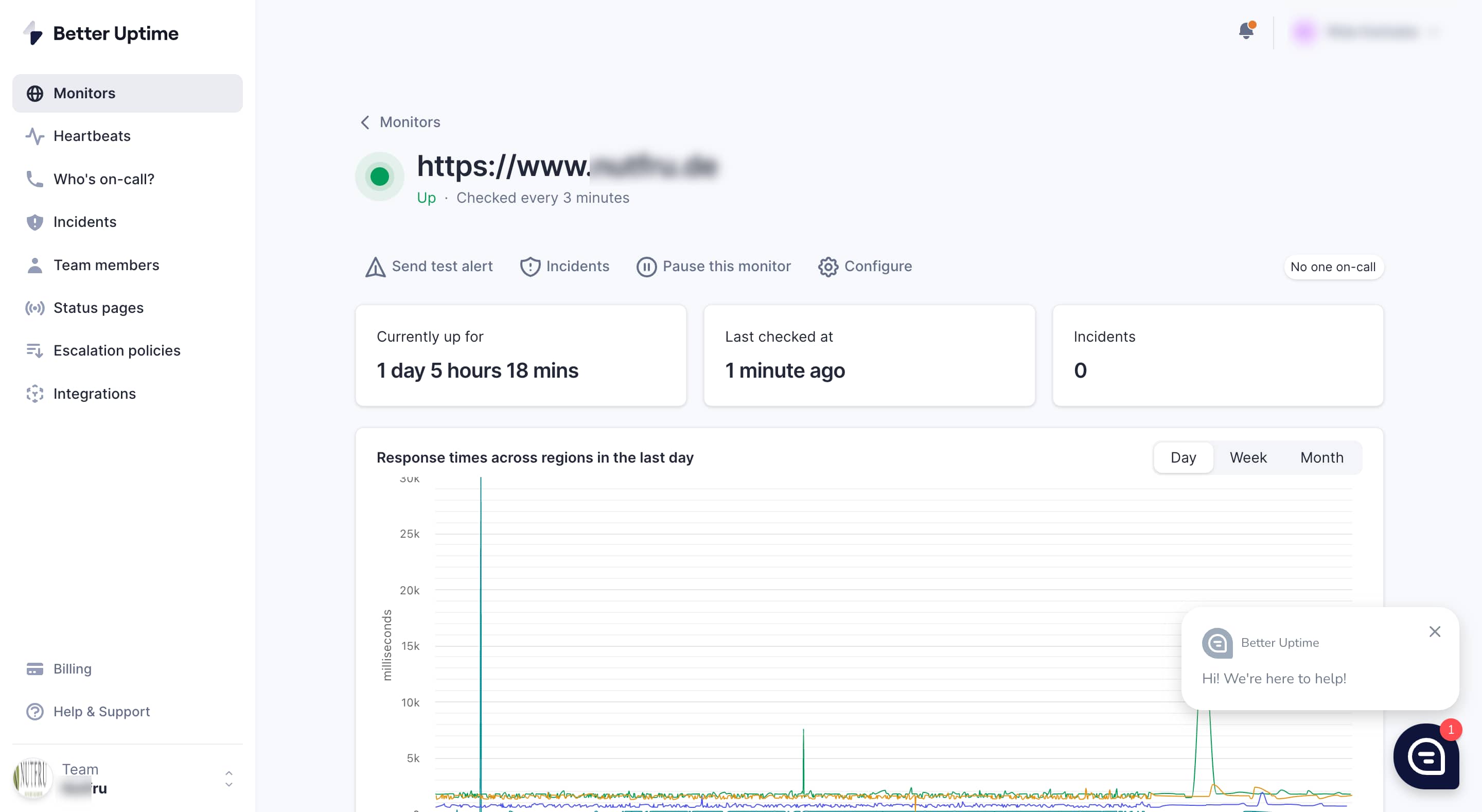Image resolution: width=1482 pixels, height=812 pixels.
Task: Click the team logo avatar
Action: point(33,778)
